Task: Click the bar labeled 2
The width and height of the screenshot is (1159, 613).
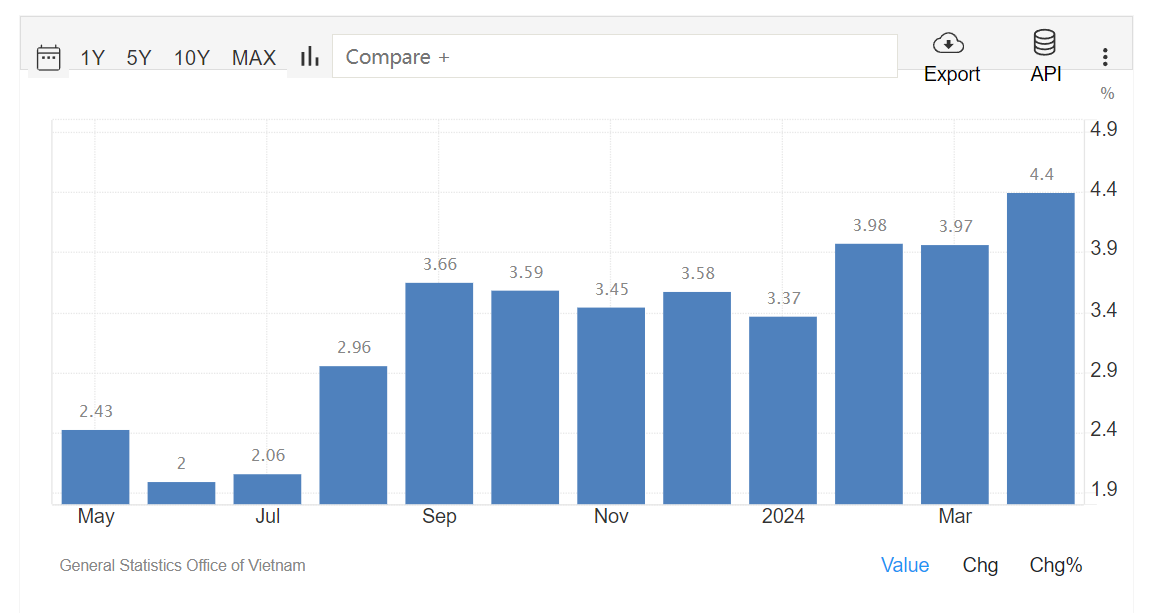Action: coord(181,492)
